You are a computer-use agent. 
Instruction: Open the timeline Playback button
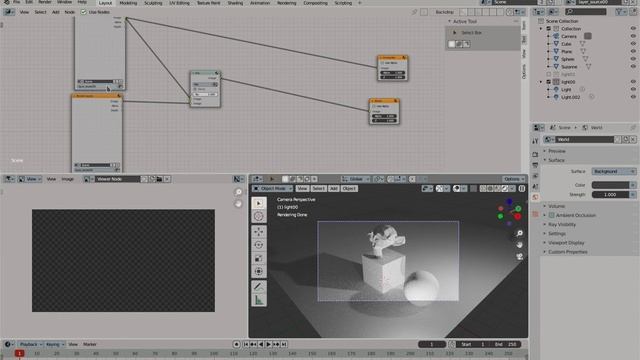31,344
